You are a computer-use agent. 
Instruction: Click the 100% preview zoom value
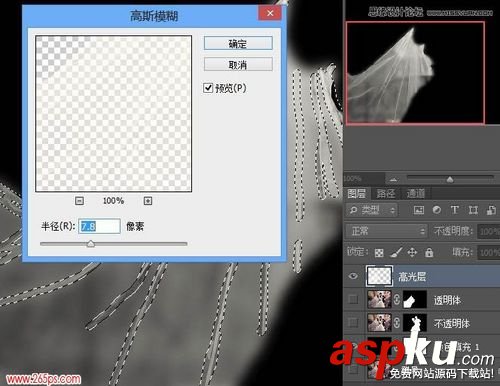(x=113, y=201)
